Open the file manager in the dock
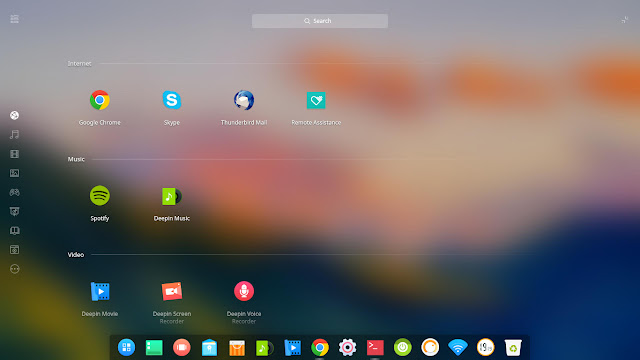The width and height of the screenshot is (640, 360). pos(209,347)
